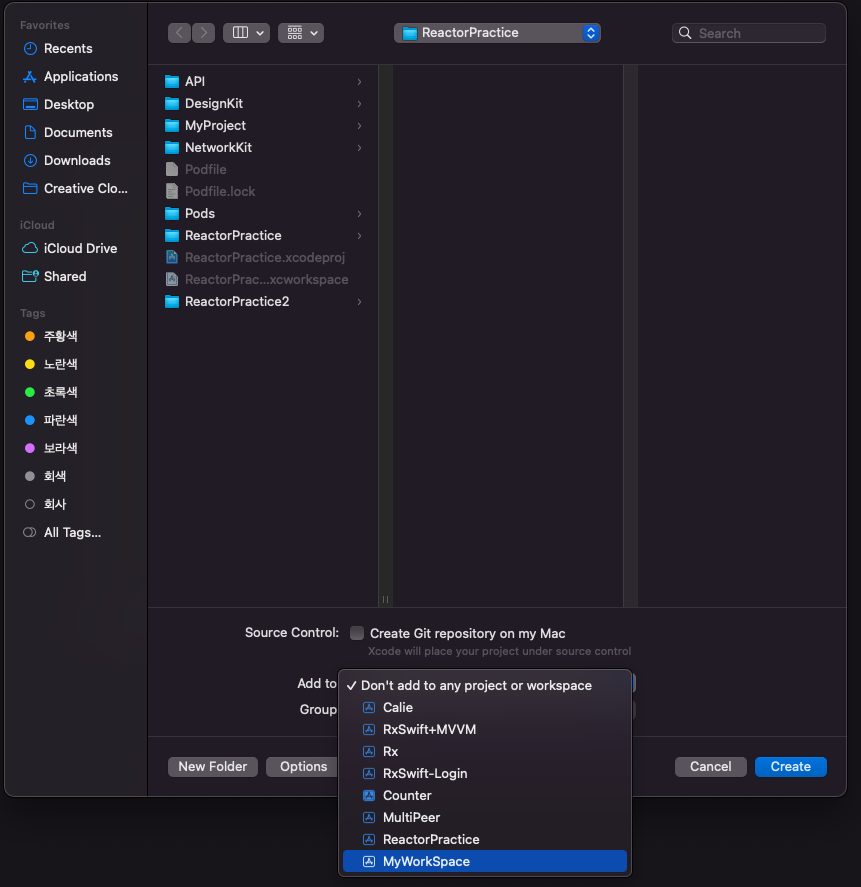Click the Options button
This screenshot has width=861, height=887.
point(303,767)
